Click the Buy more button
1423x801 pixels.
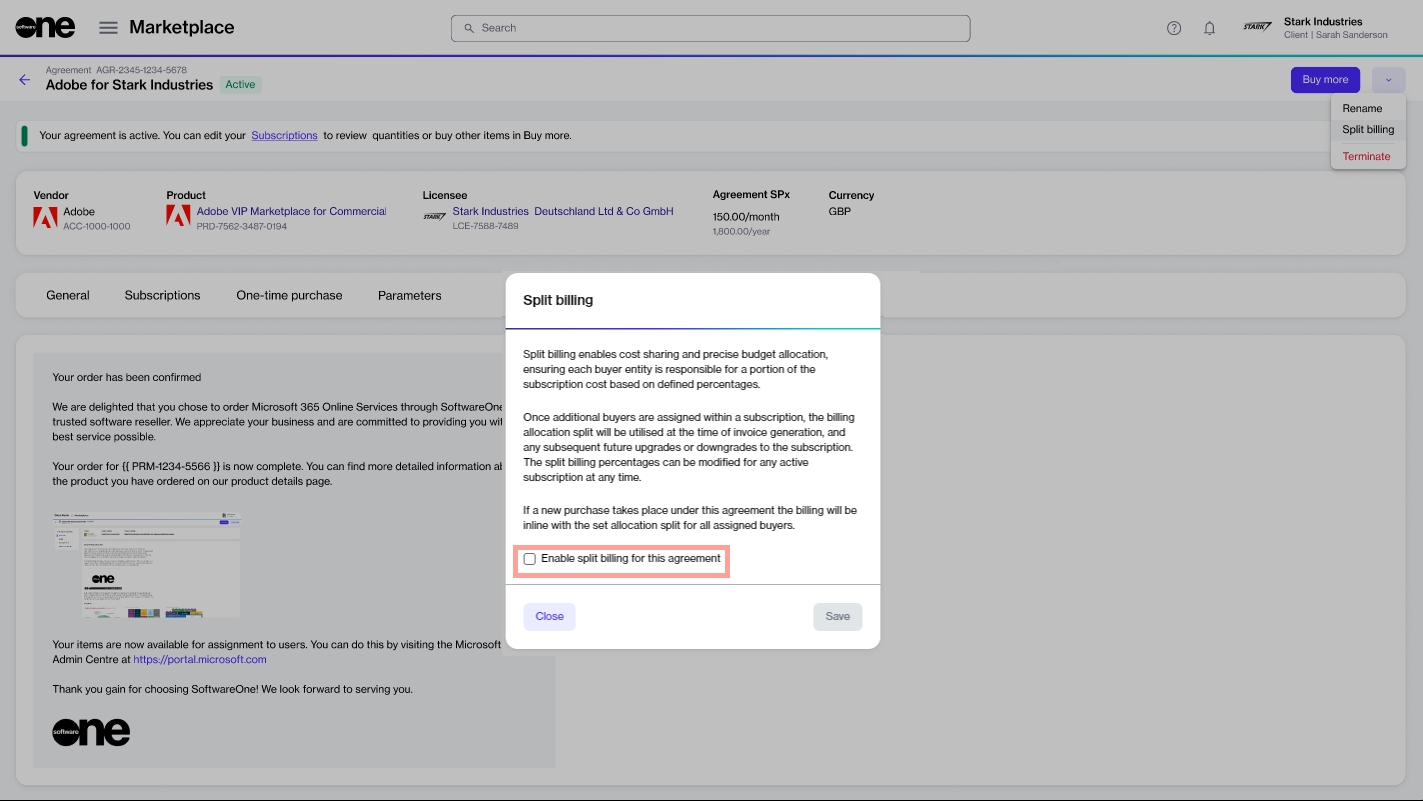click(1325, 80)
